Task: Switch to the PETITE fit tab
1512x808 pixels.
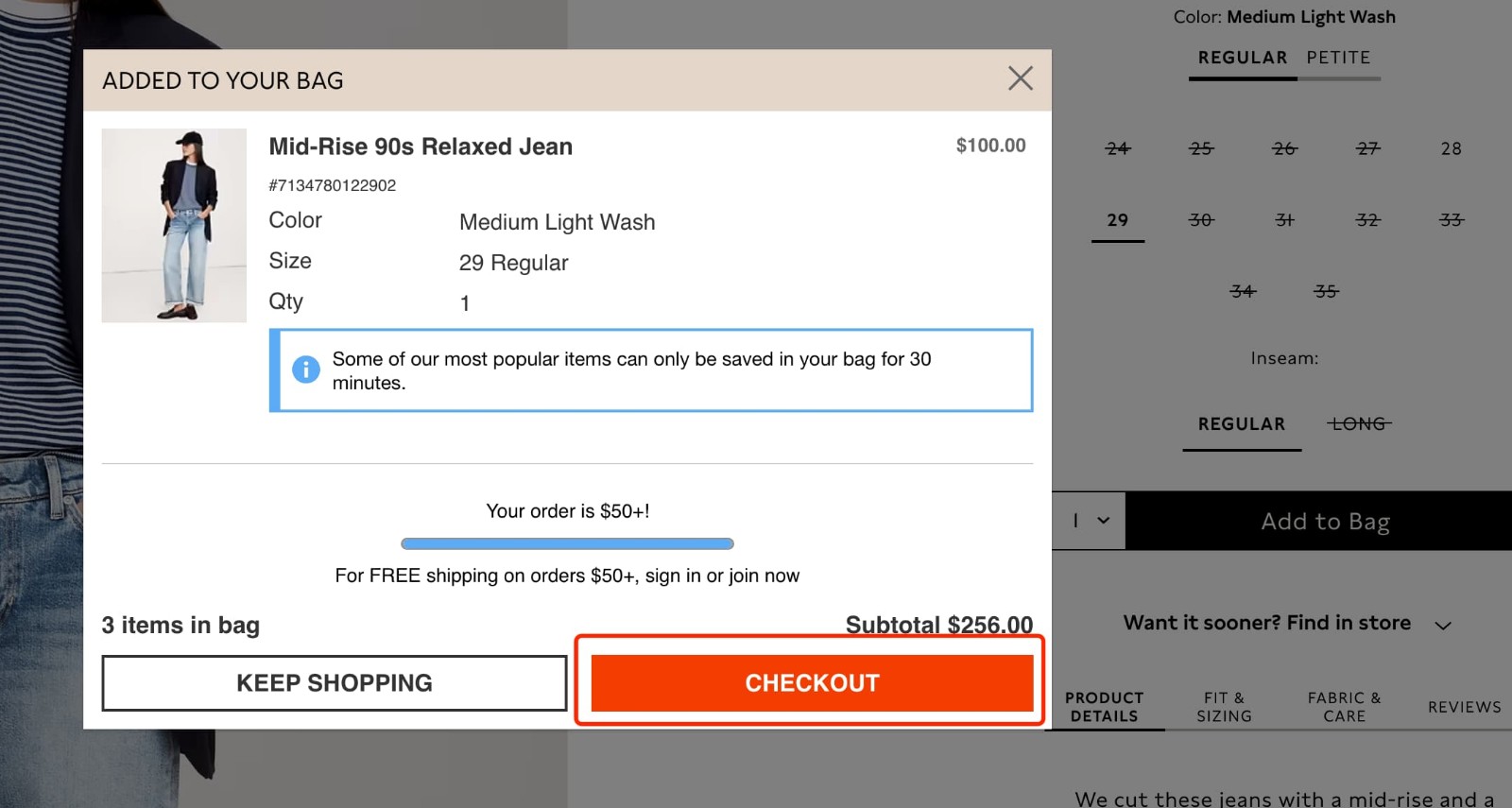Action: tap(1338, 58)
